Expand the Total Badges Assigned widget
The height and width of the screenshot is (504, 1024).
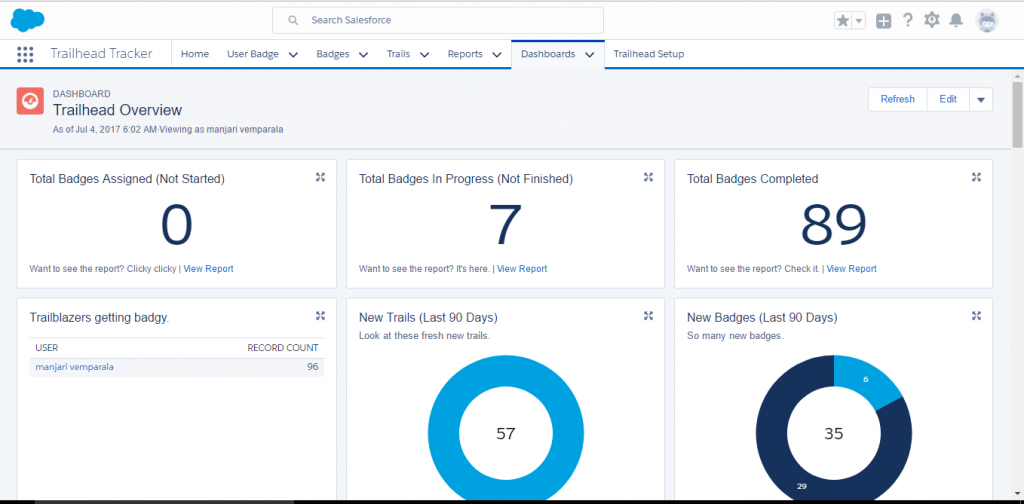click(x=320, y=177)
